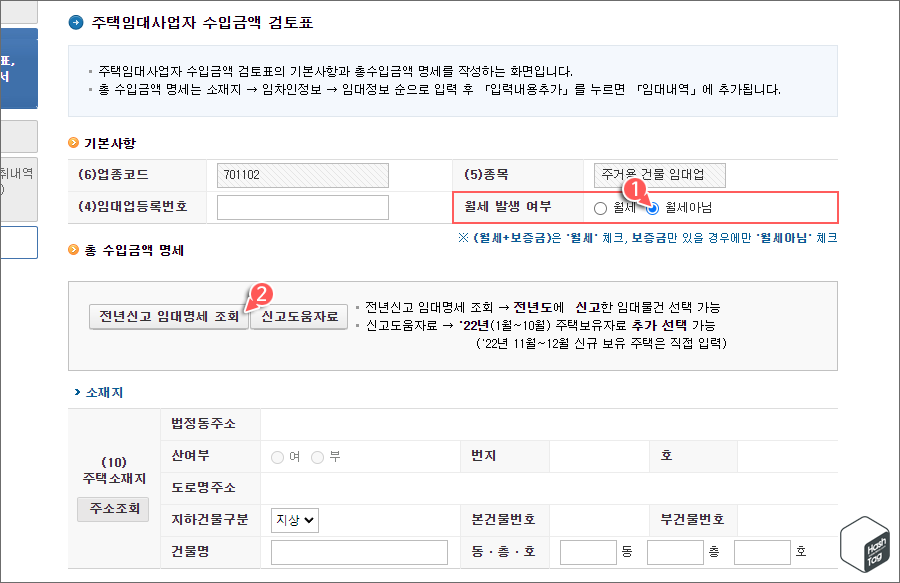Click the 신고도움자료 button
This screenshot has height=583, width=900.
click(x=300, y=316)
